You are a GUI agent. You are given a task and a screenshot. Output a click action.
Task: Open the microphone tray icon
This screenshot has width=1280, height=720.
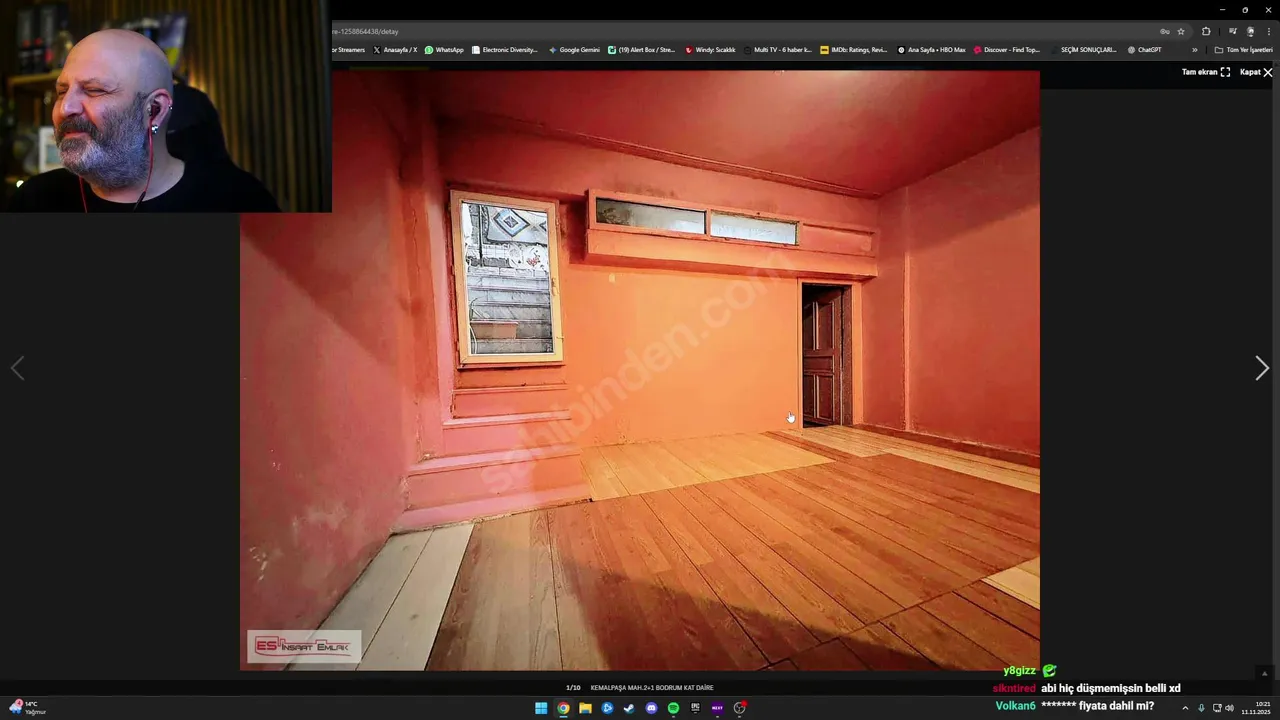[1201, 708]
